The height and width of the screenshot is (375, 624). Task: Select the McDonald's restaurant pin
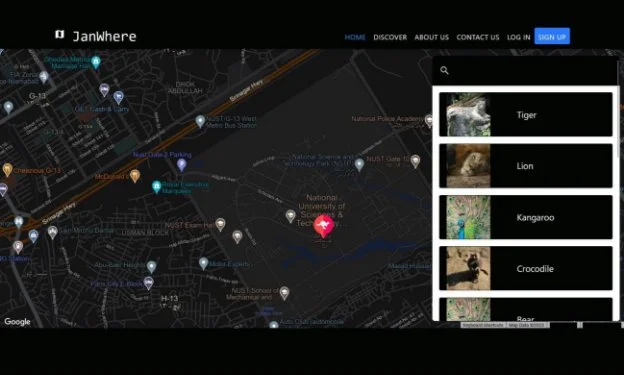point(135,176)
